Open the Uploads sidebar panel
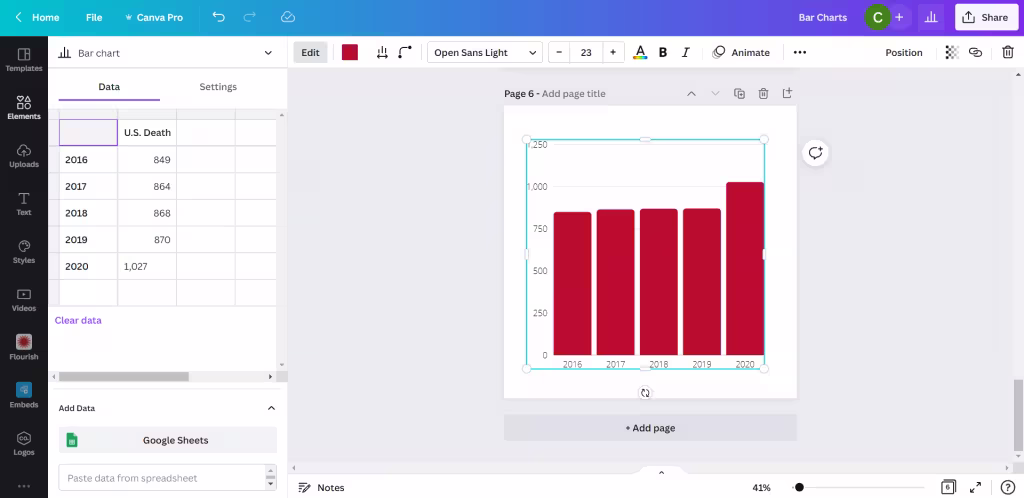1024x498 pixels. tap(24, 155)
